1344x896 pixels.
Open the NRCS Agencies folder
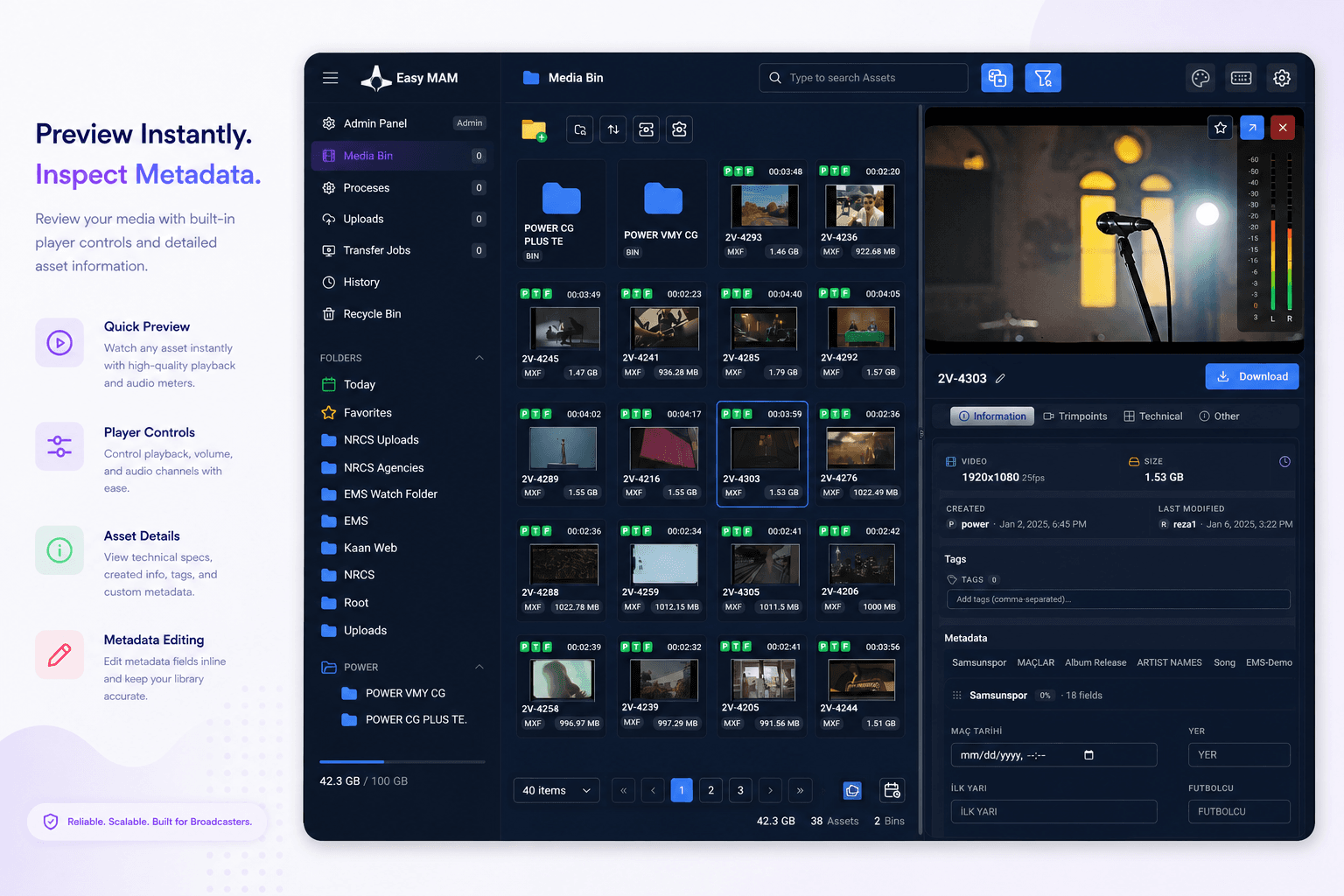pos(383,468)
